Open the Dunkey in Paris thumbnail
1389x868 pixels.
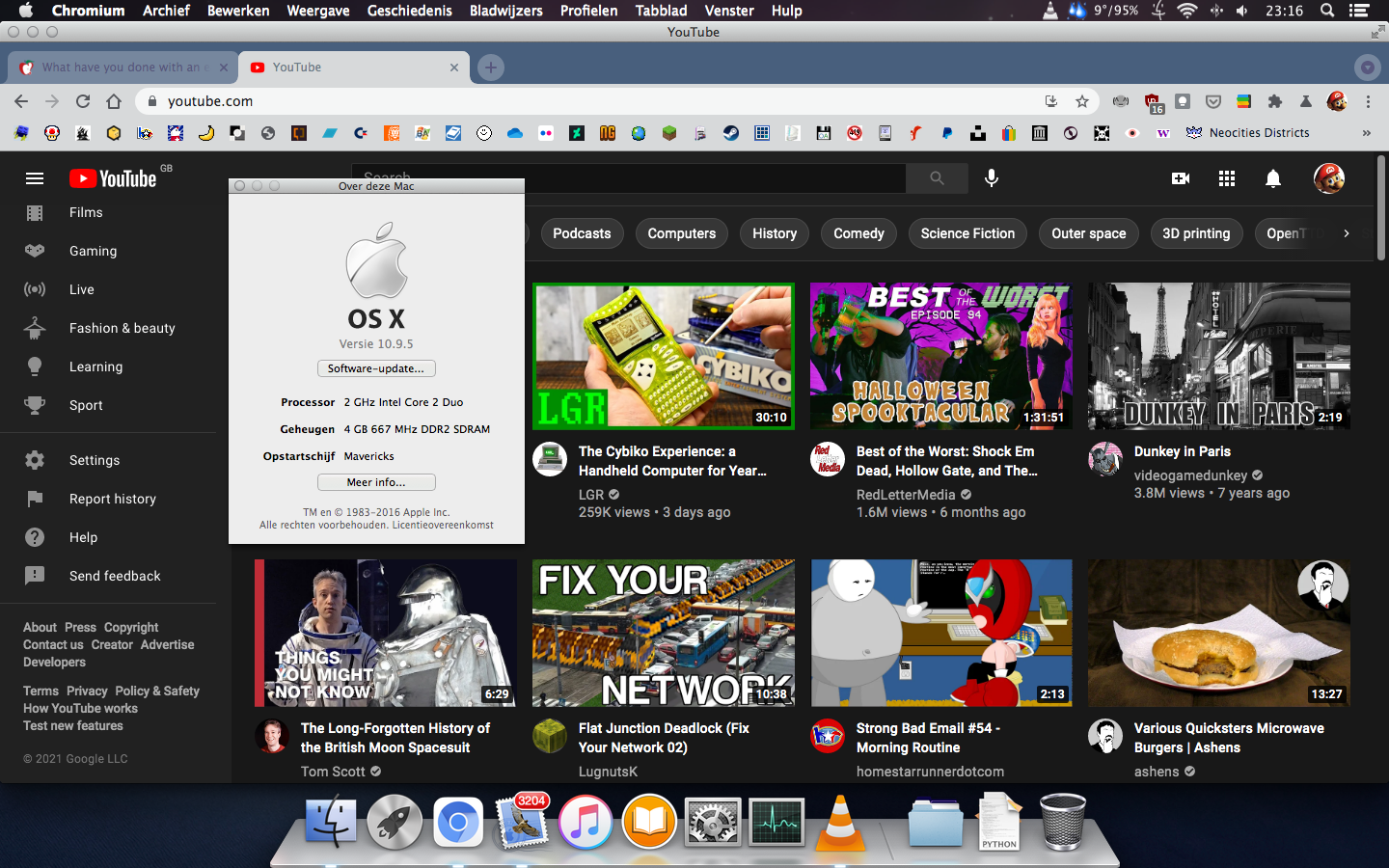coord(1219,357)
